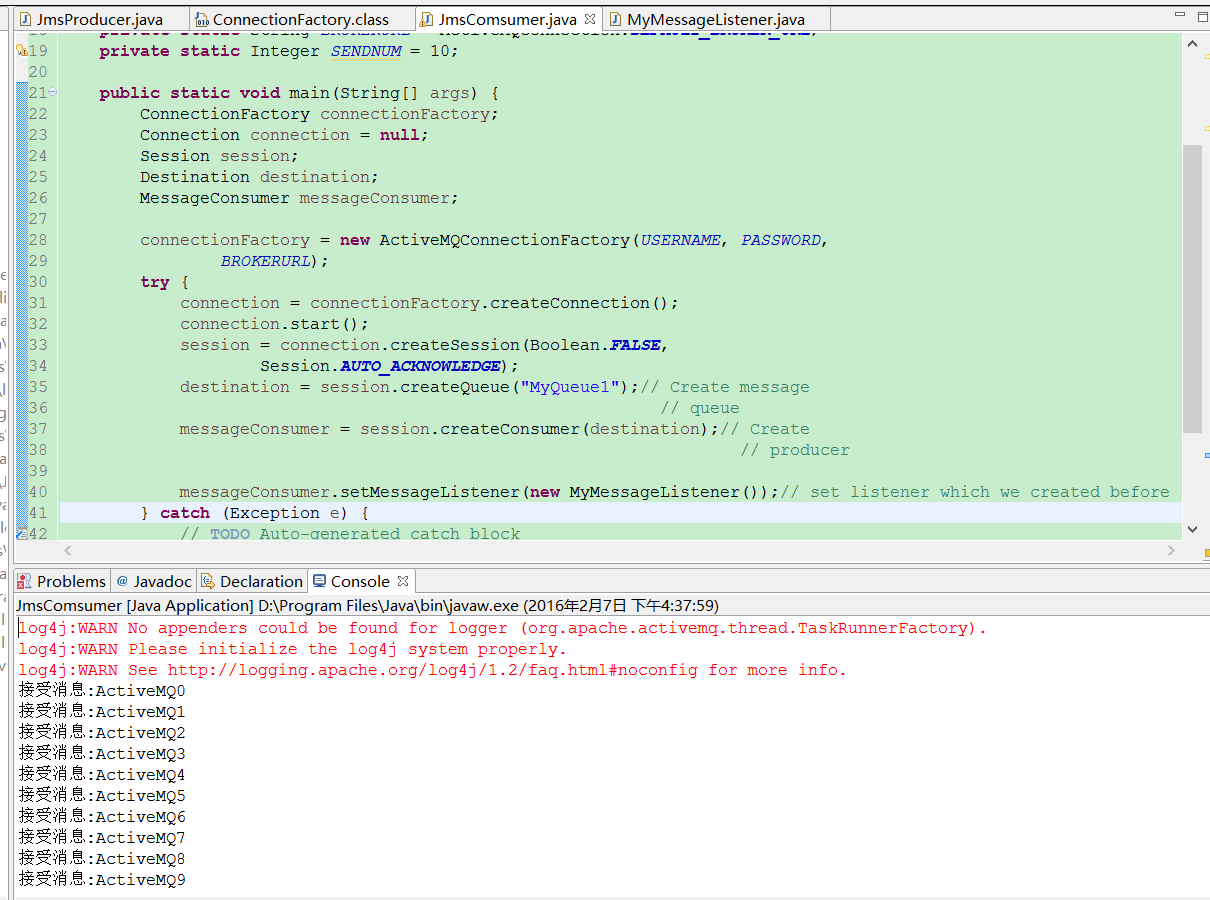Click the horizontal scrollbar right arrow
This screenshot has width=1210, height=900.
pyautogui.click(x=1173, y=550)
